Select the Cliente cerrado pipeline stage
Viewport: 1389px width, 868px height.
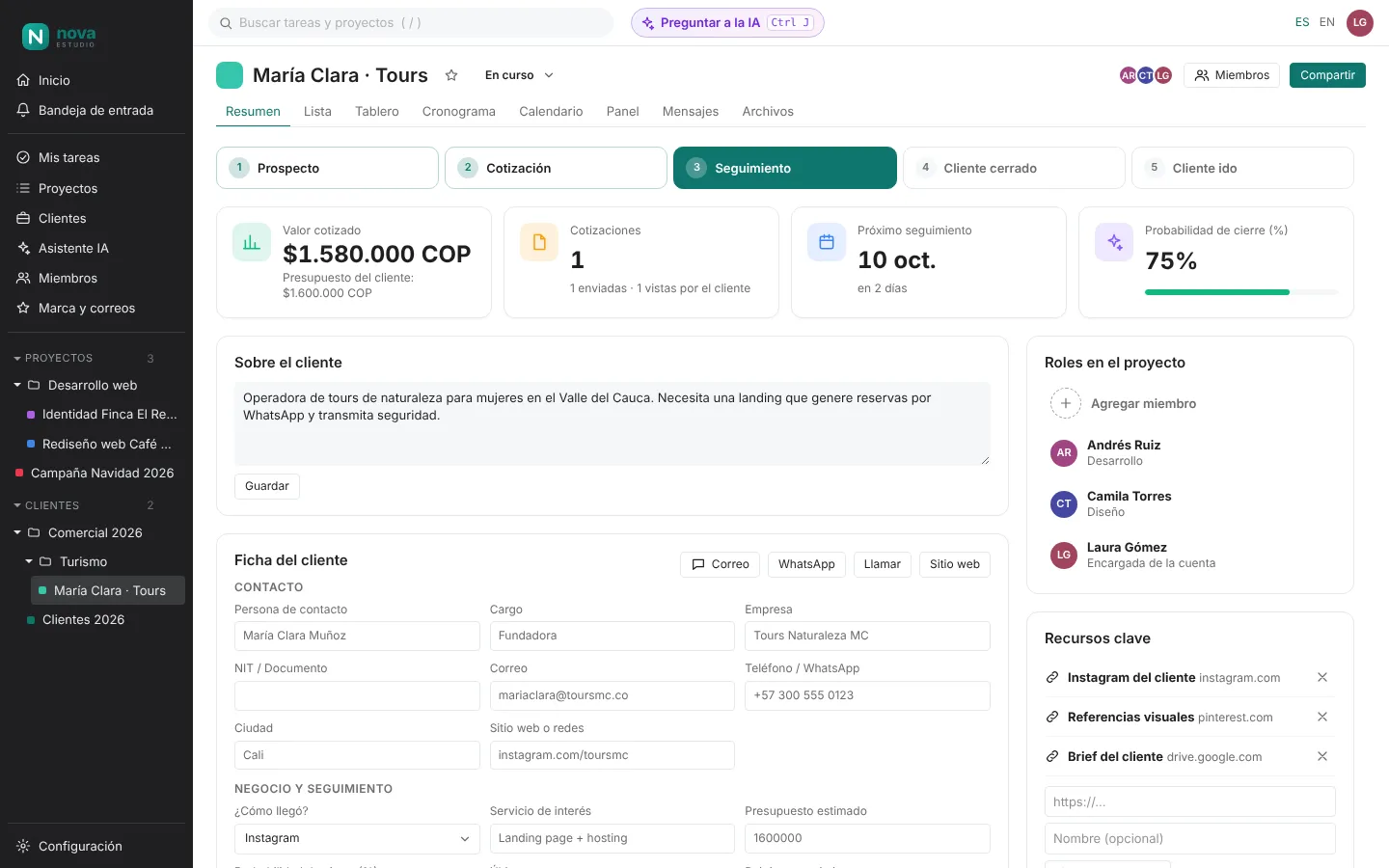click(x=1014, y=168)
